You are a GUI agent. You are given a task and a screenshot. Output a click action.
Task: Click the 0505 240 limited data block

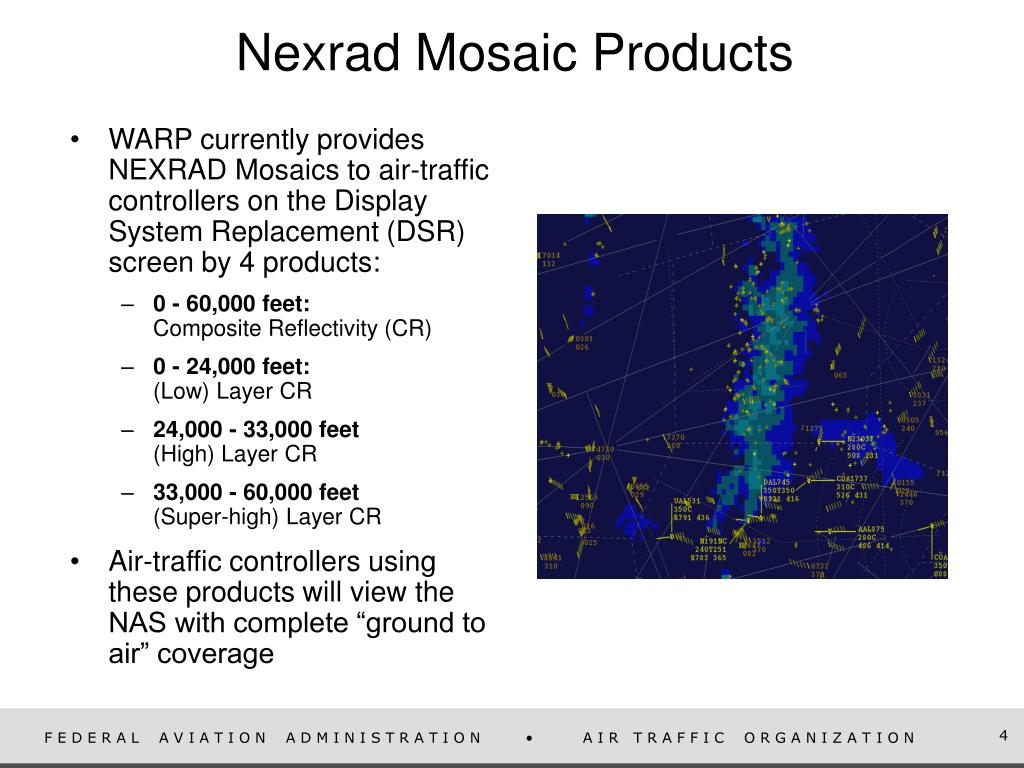coord(908,424)
